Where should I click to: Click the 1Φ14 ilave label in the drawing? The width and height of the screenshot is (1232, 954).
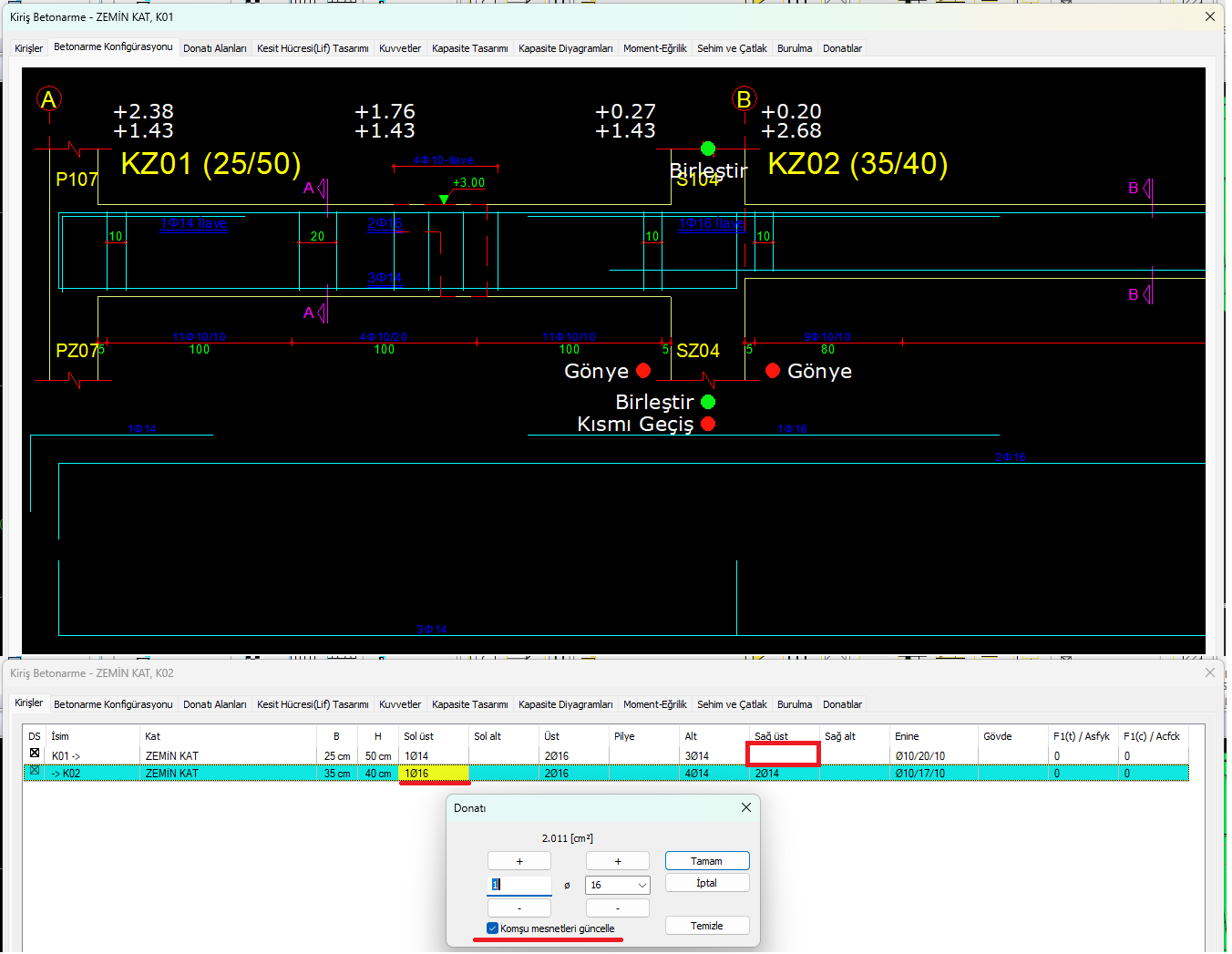click(193, 223)
